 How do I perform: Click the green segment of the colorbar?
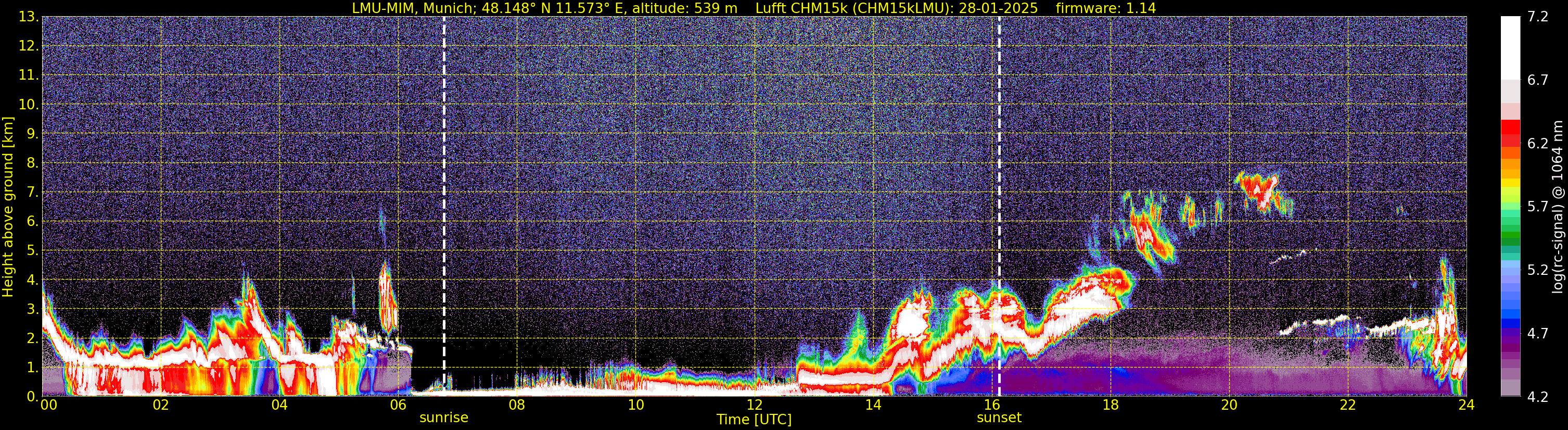1510,234
